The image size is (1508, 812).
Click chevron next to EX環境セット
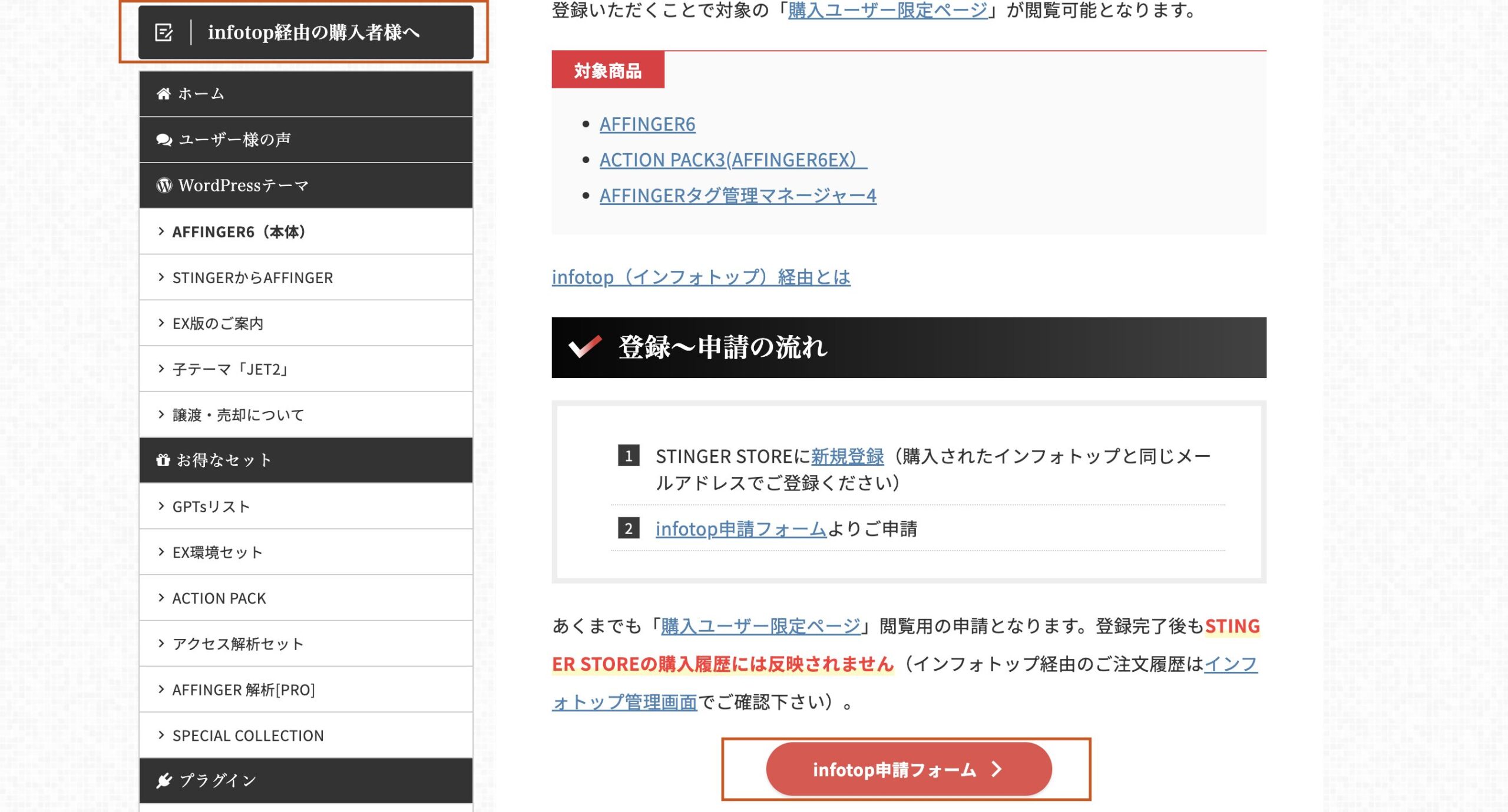[161, 552]
